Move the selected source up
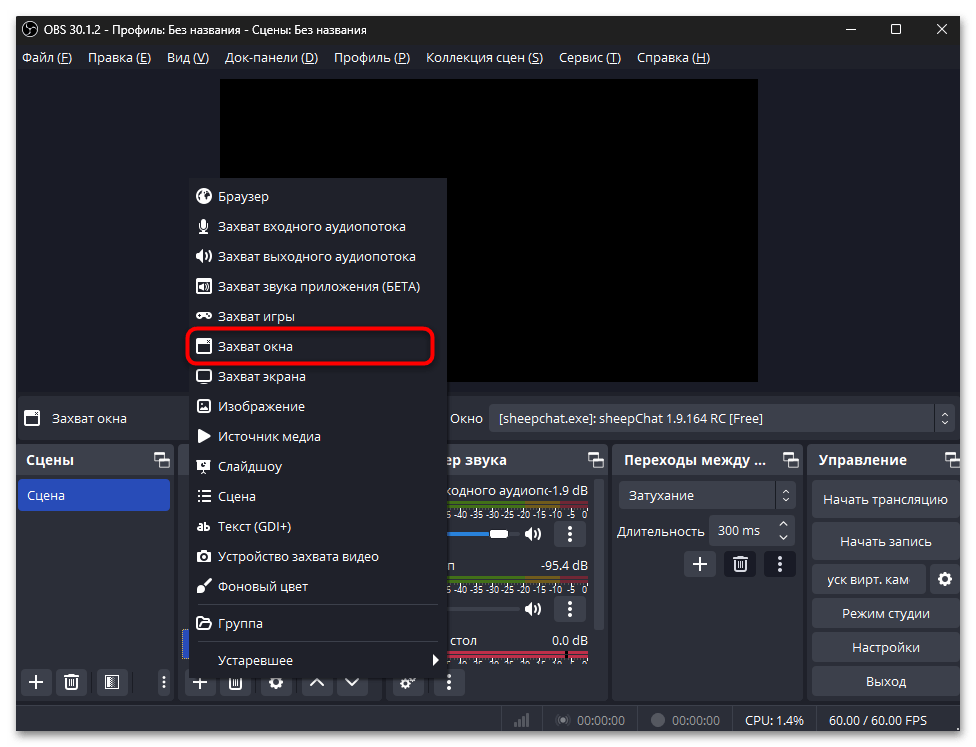 click(x=317, y=685)
